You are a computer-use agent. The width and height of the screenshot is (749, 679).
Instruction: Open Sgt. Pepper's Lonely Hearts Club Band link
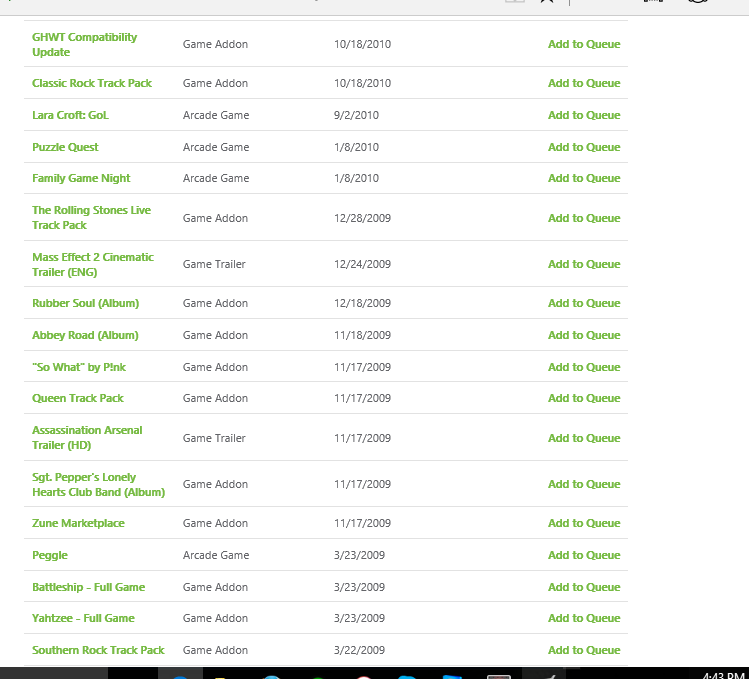pos(98,485)
